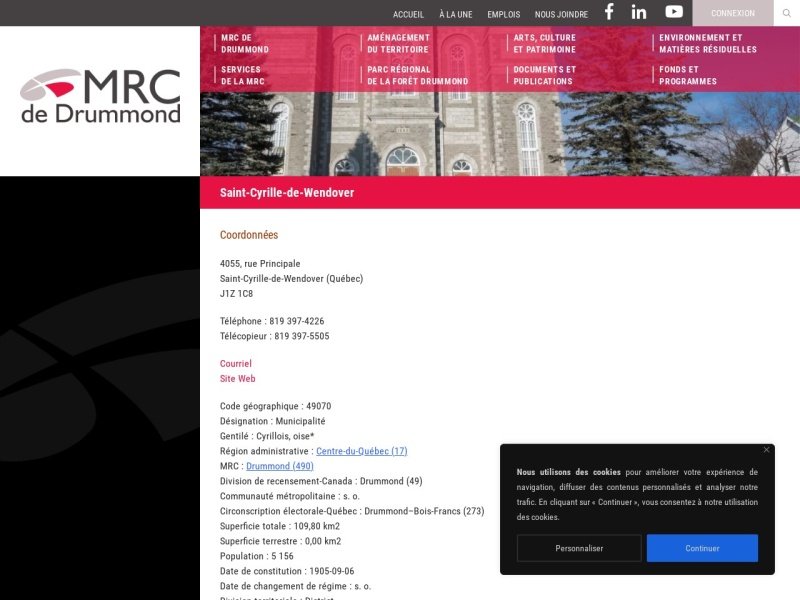Open Services de la MRC menu
The image size is (800, 600).
[x=243, y=75]
